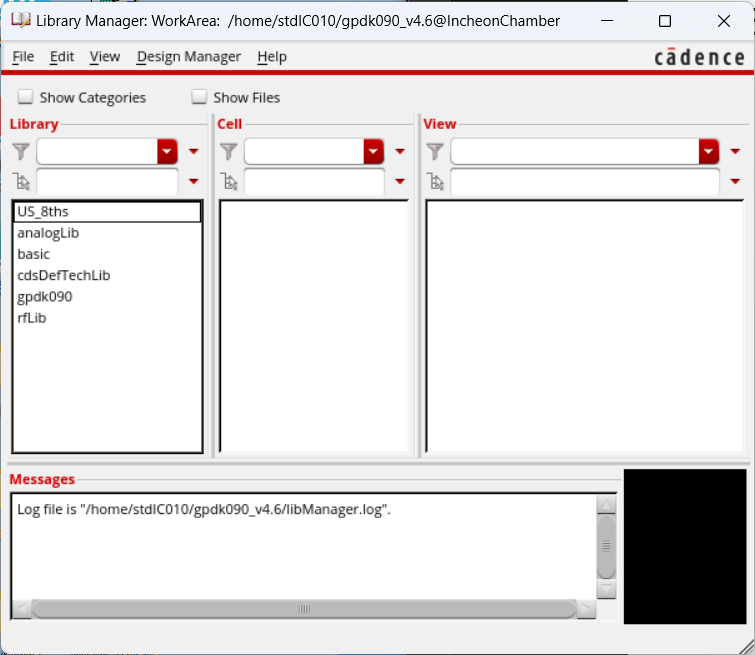Image resolution: width=755 pixels, height=655 pixels.
Task: Click the View filter text field
Action: [x=575, y=152]
